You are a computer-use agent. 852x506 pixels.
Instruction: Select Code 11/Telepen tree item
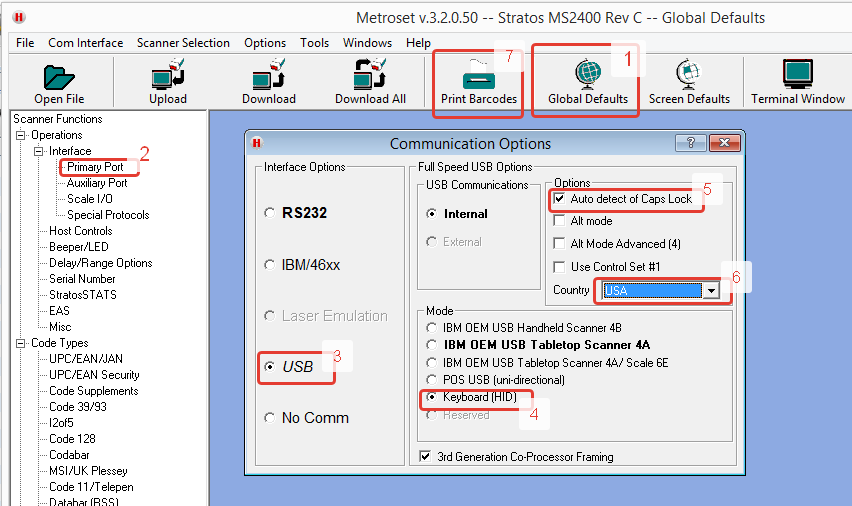pyautogui.click(x=91, y=487)
